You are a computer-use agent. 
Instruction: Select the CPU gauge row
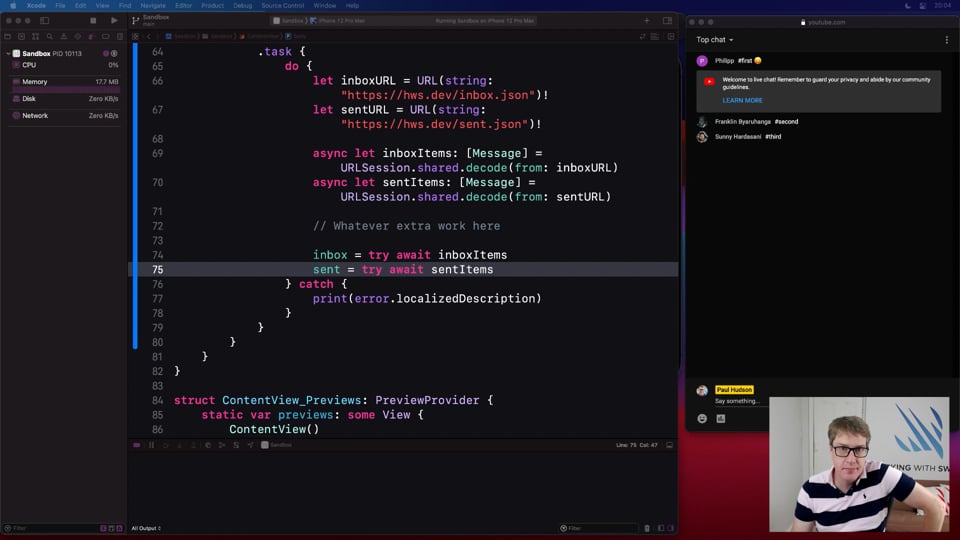click(x=64, y=65)
